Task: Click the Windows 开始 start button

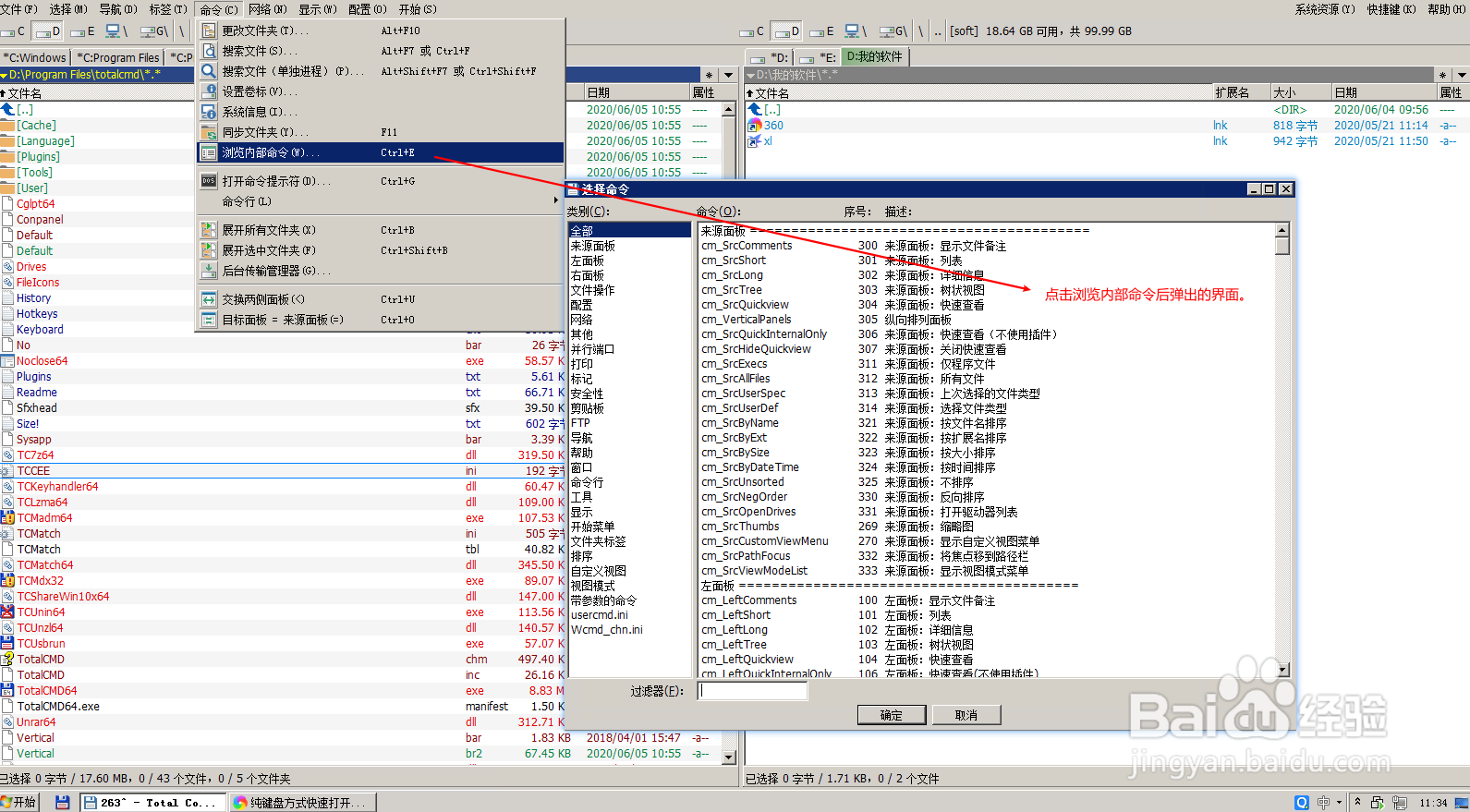Action: click(x=19, y=802)
